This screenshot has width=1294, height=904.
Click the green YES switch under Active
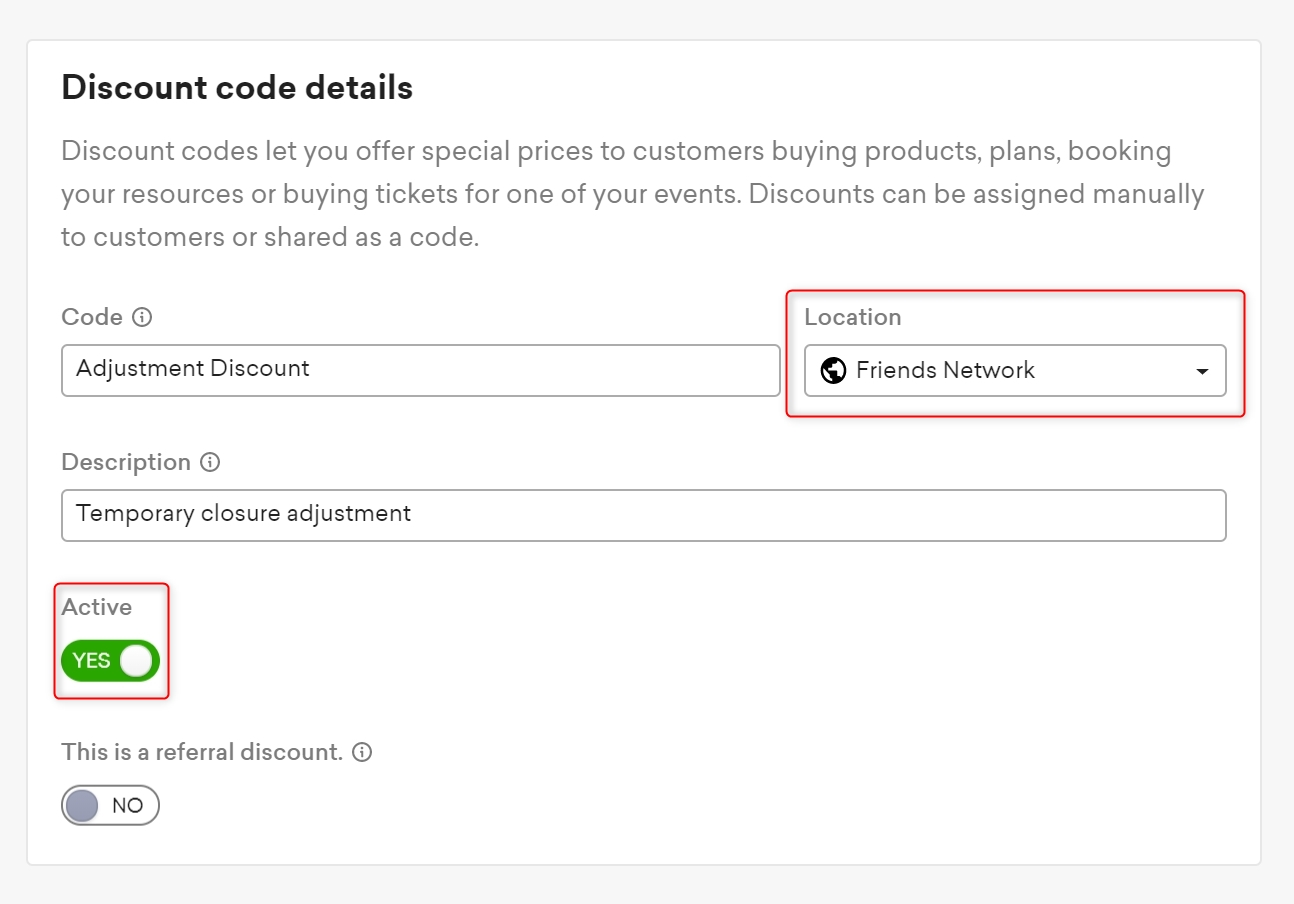[x=111, y=660]
